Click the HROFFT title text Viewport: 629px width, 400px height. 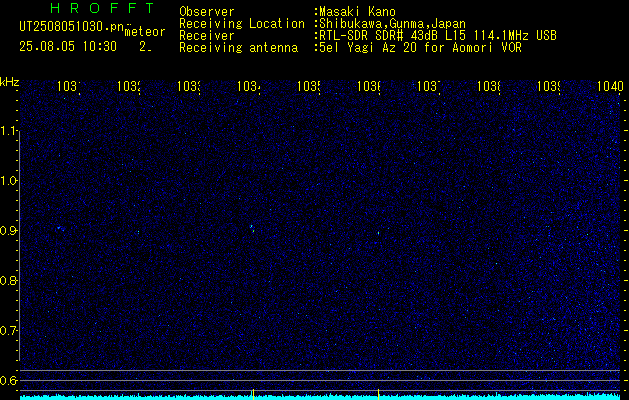pyautogui.click(x=102, y=8)
